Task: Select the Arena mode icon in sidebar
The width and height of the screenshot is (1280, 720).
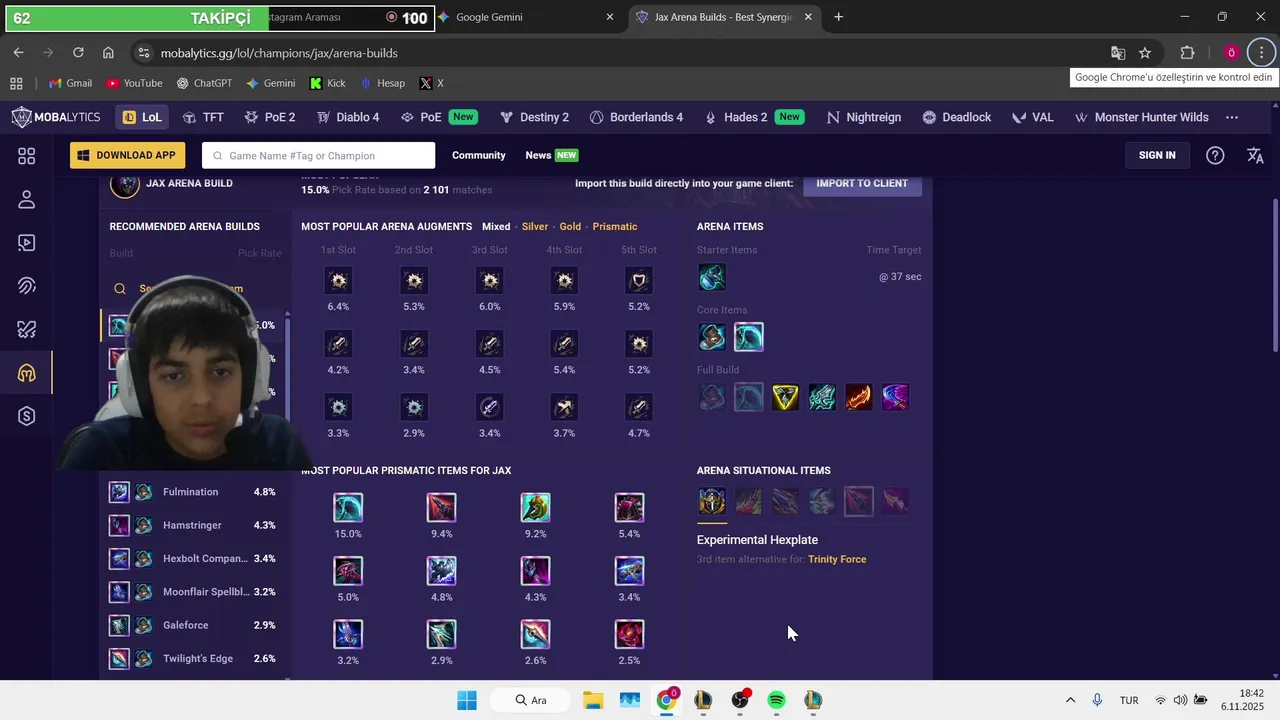Action: point(27,373)
